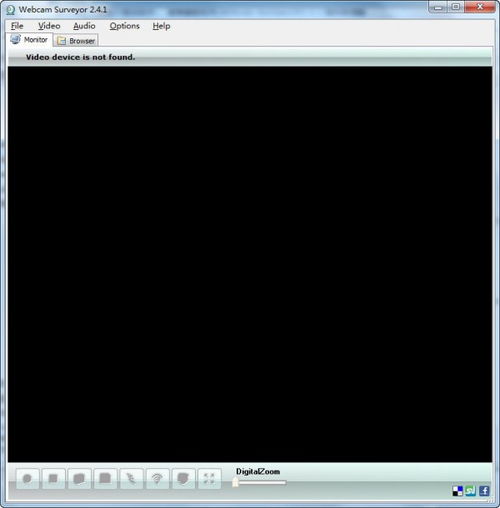Click the fullscreen arrows icon
This screenshot has height=508, width=500.
209,479
